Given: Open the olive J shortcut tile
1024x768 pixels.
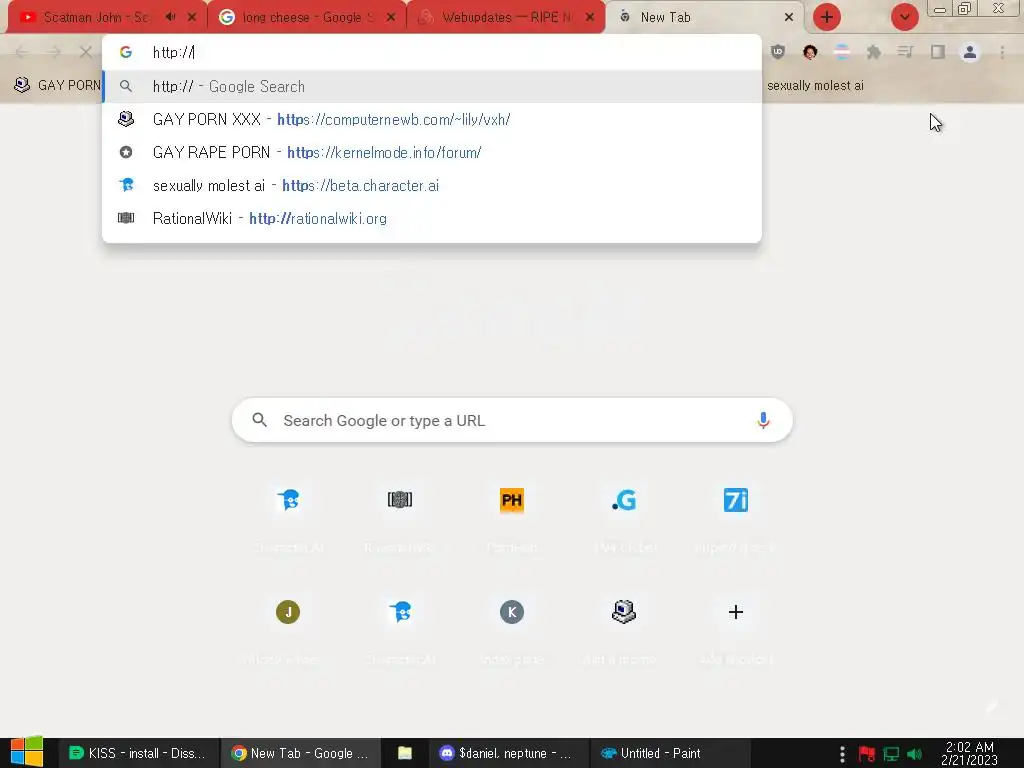Looking at the screenshot, I should (x=288, y=612).
